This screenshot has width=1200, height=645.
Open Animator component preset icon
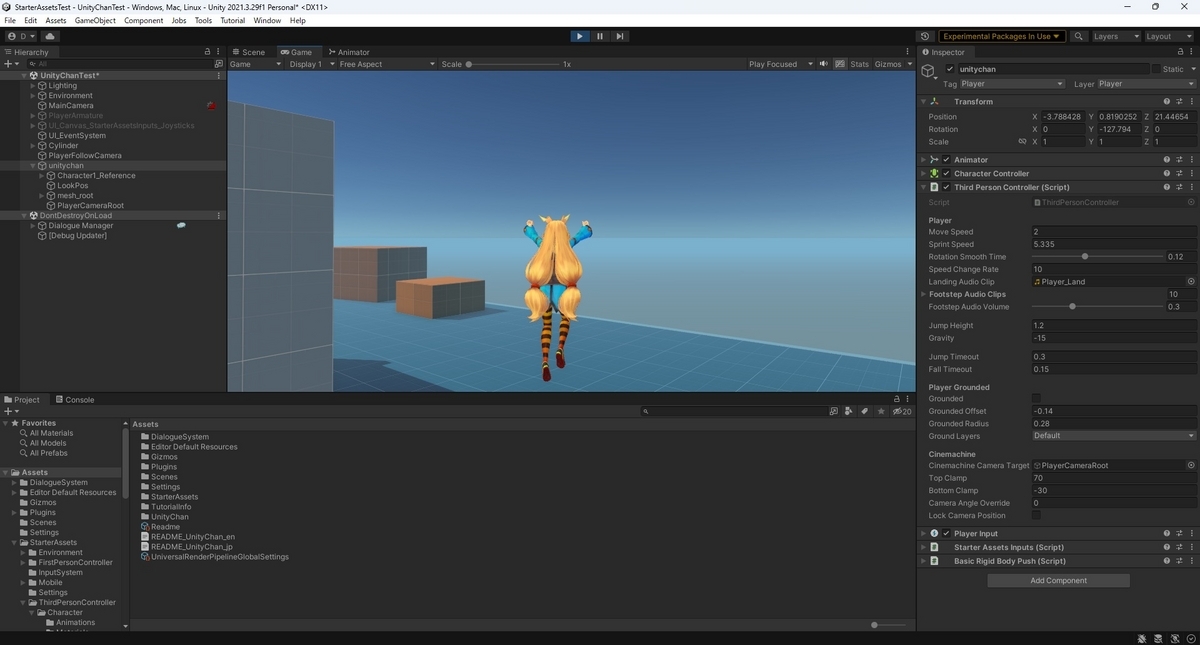coord(1179,159)
